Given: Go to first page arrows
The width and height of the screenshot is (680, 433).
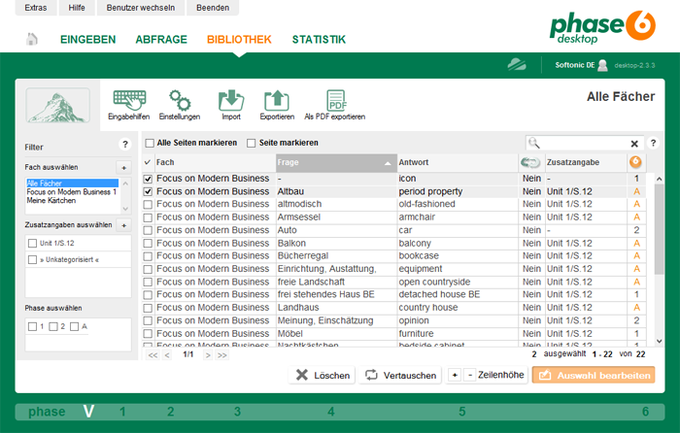Looking at the screenshot, I should coord(153,355).
